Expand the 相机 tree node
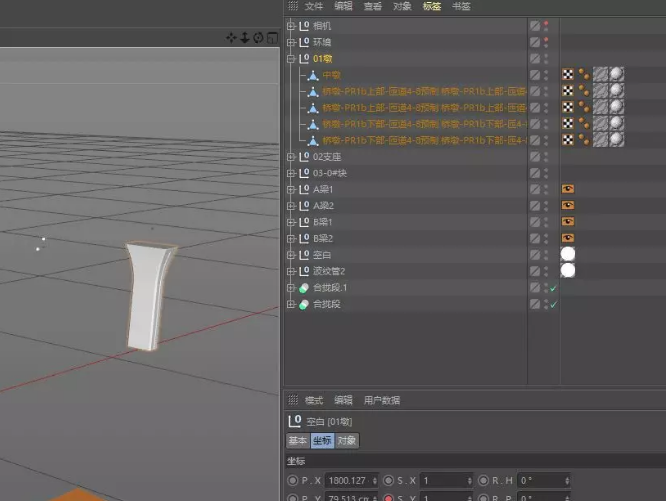 (291, 26)
